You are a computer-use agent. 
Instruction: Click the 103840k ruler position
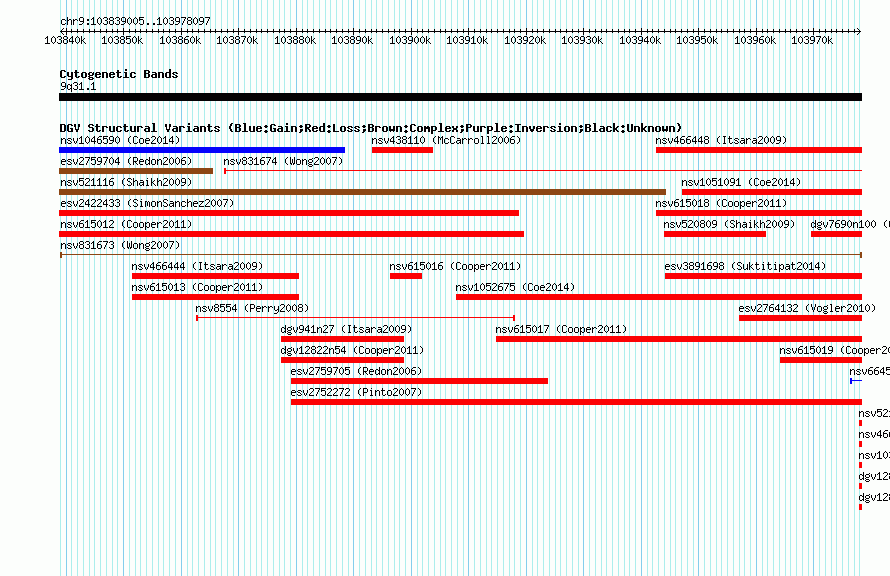click(x=65, y=40)
